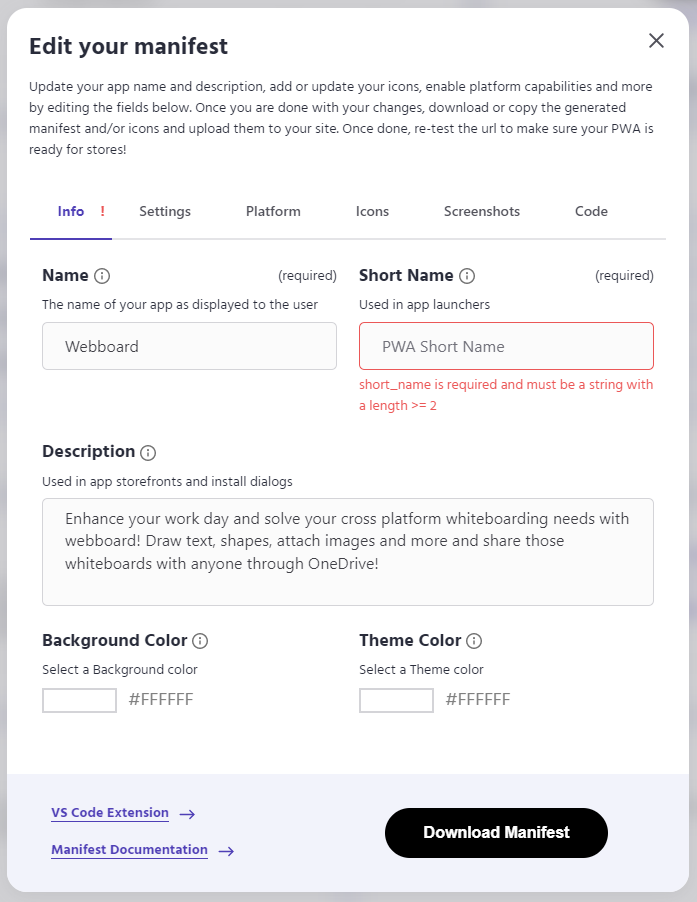Image resolution: width=697 pixels, height=902 pixels.
Task: Click the short_name validation error message
Action: pyautogui.click(x=506, y=395)
